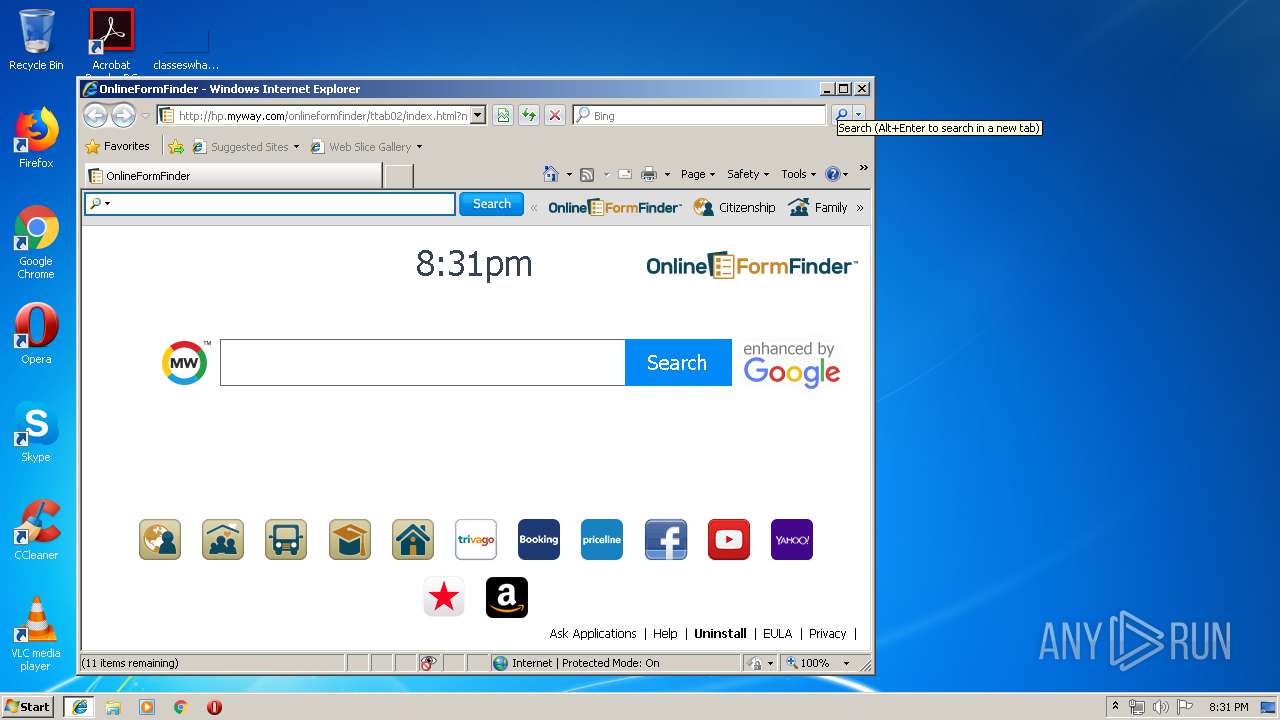Open the Facebook shortcut tile
The height and width of the screenshot is (720, 1280).
(x=666, y=540)
